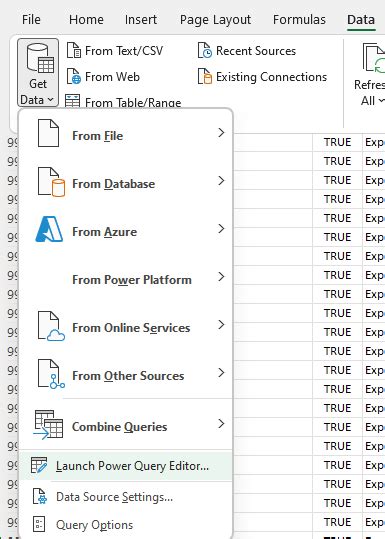This screenshot has height=539, width=385.
Task: Expand the From Online Services chevron
Action: coord(221,324)
